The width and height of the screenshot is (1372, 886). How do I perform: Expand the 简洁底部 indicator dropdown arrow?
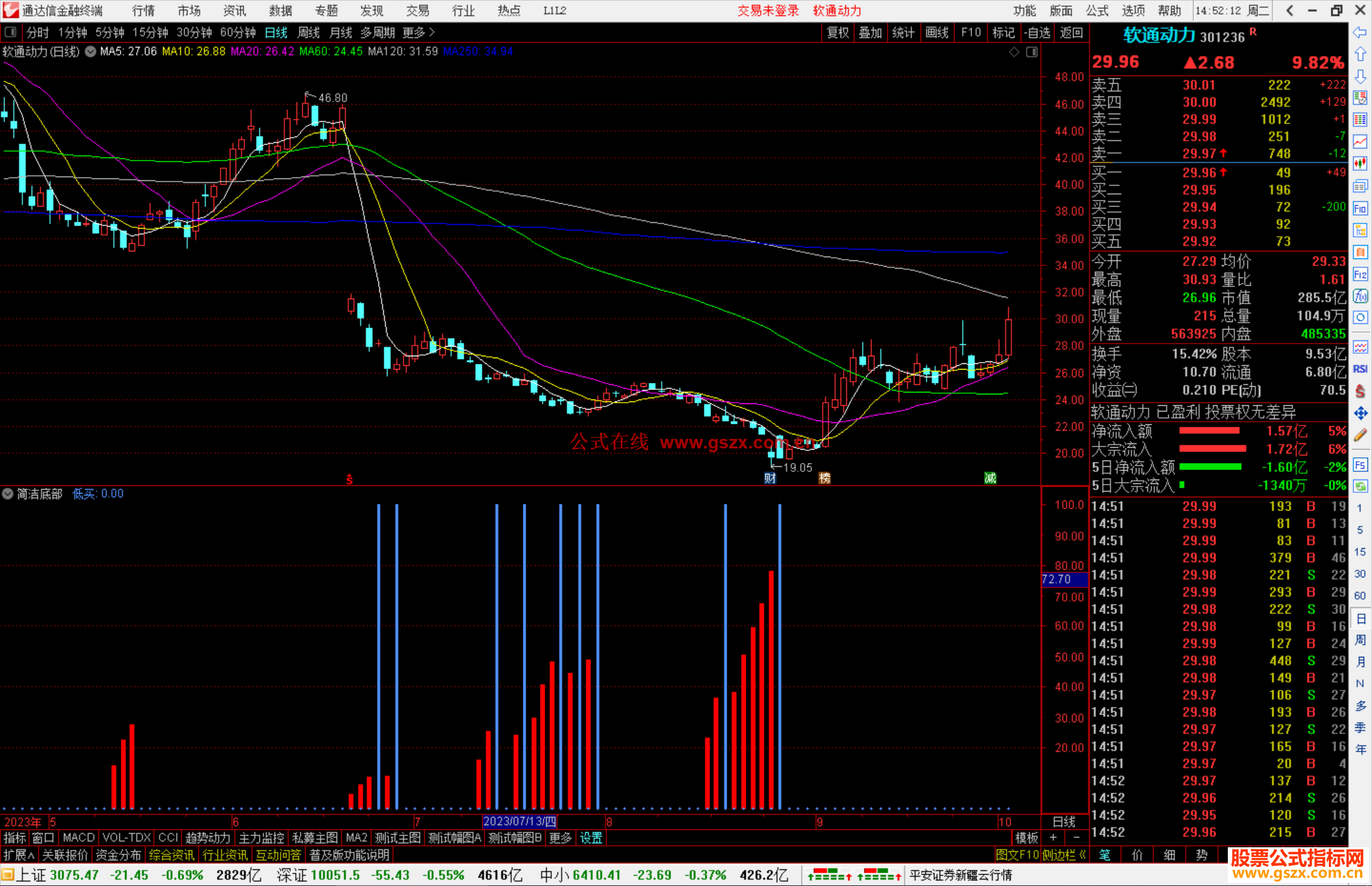(x=8, y=493)
